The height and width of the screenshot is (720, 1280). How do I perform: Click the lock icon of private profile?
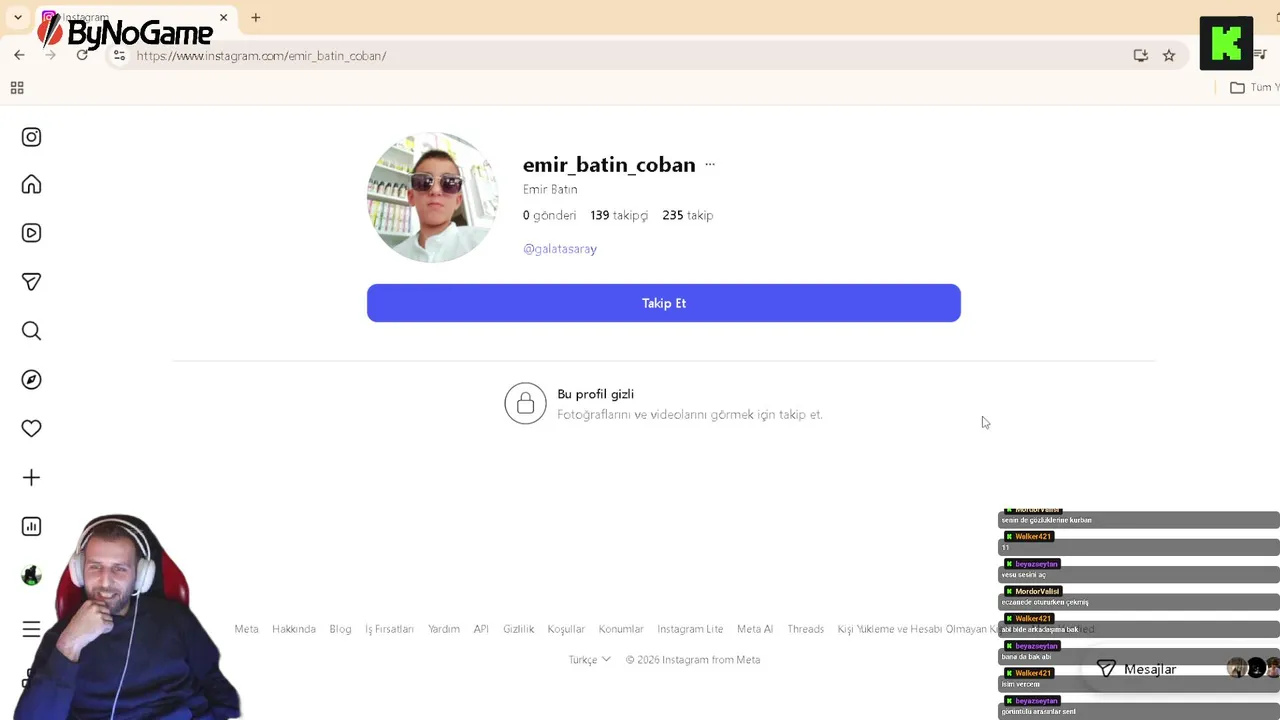[525, 404]
